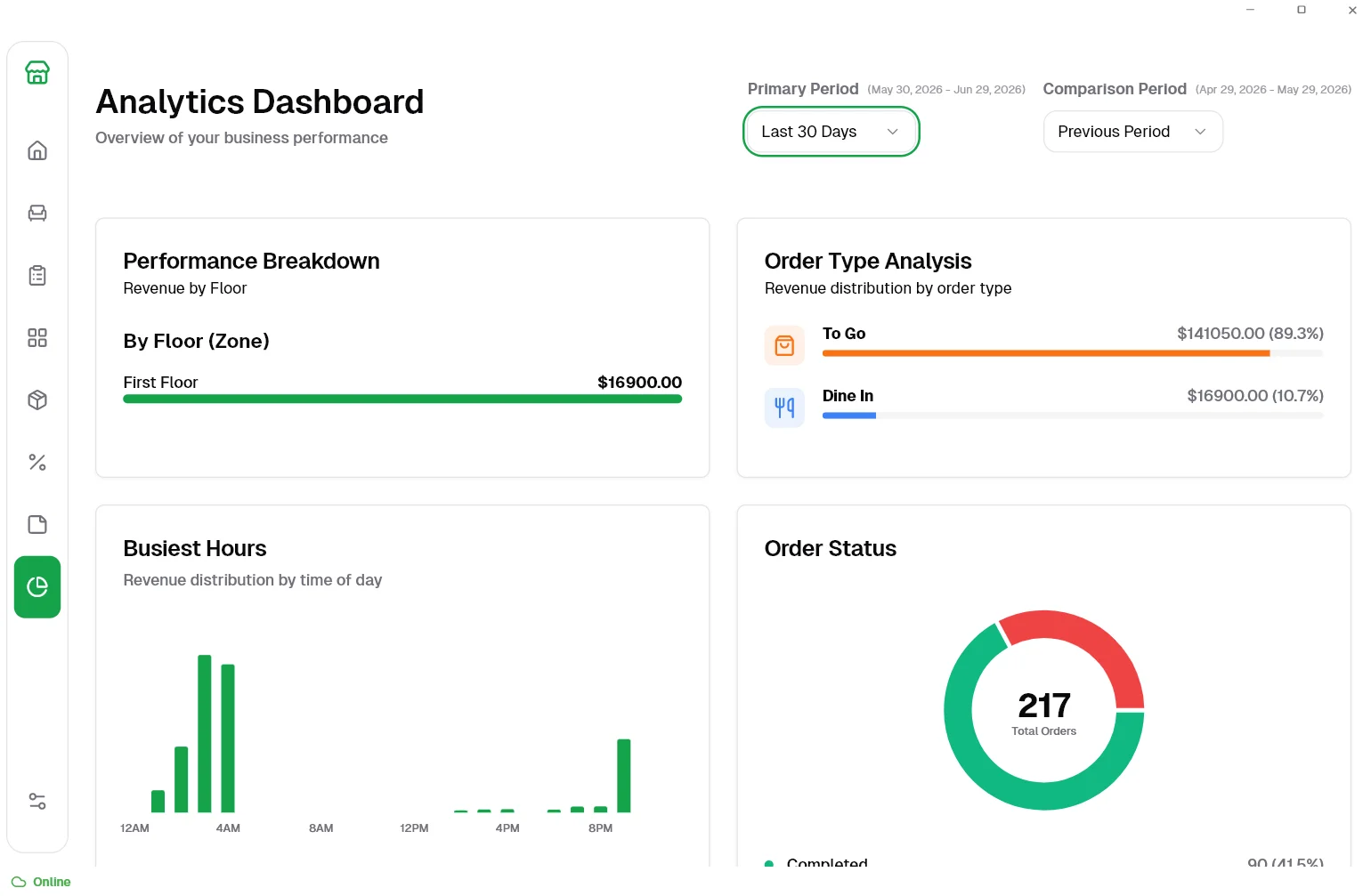This screenshot has height=896, width=1371.
Task: Open the products box sidebar icon
Action: (37, 400)
